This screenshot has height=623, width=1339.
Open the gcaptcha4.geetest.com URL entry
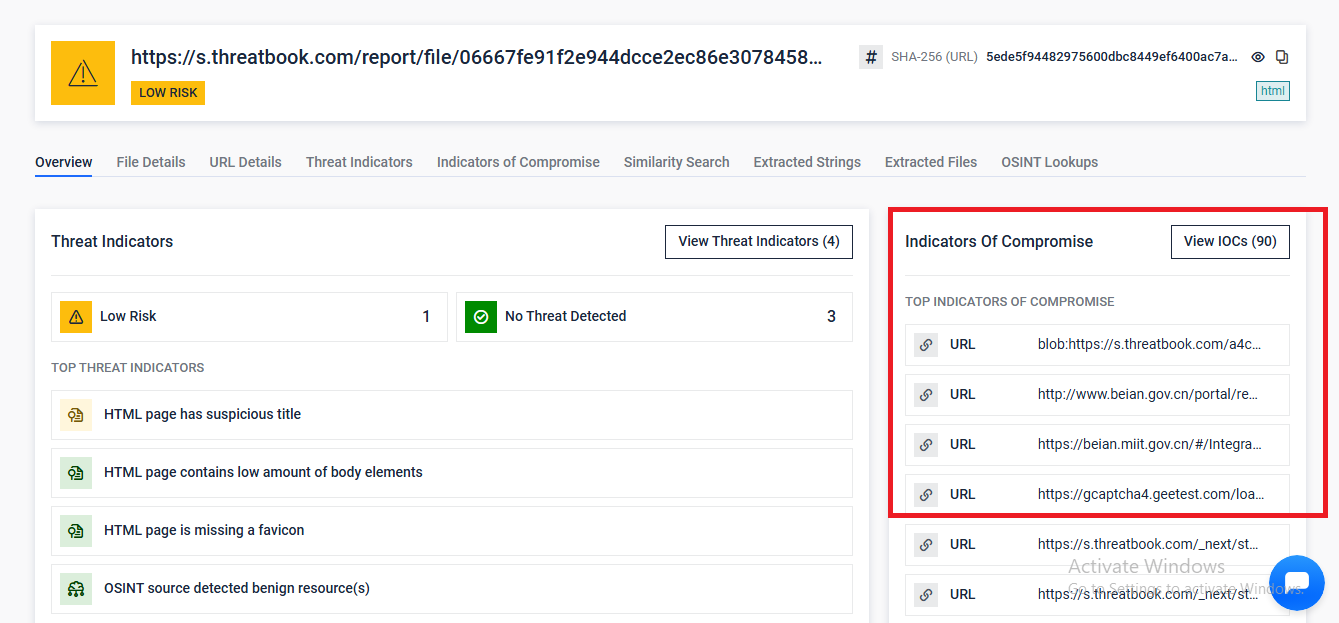tap(1150, 494)
